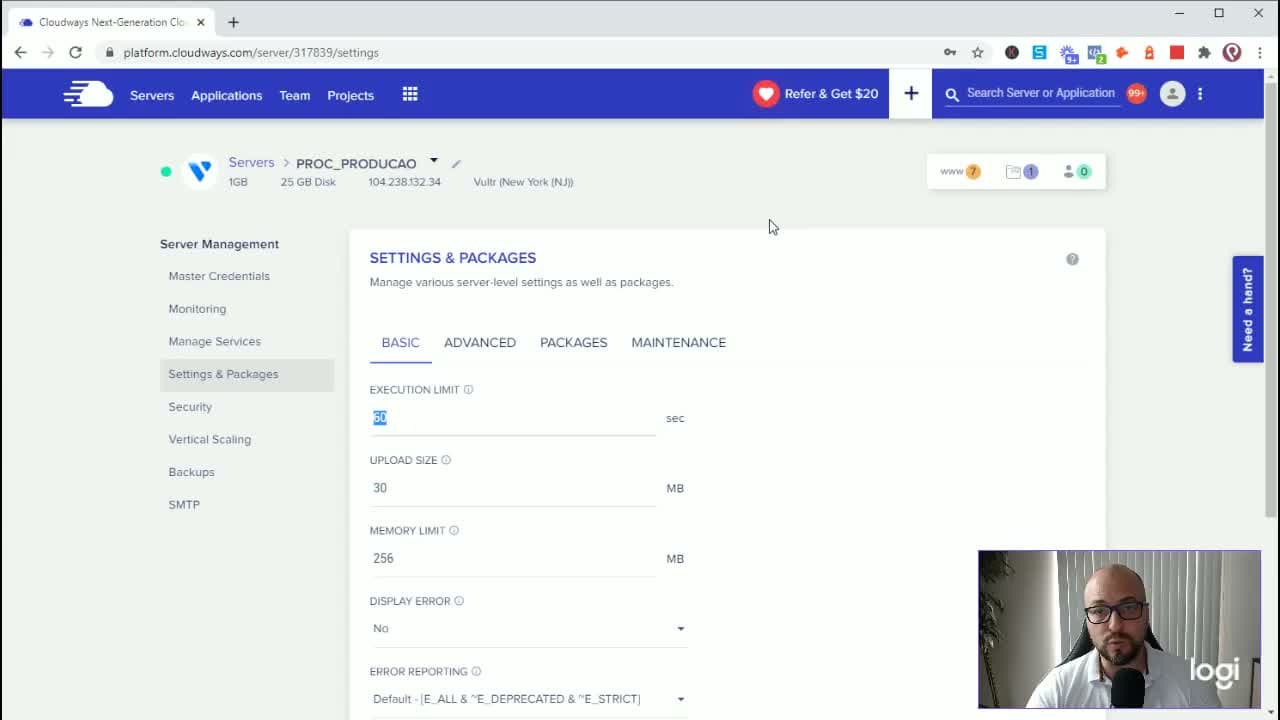Click the plus add button
The image size is (1280, 720).
point(911,94)
